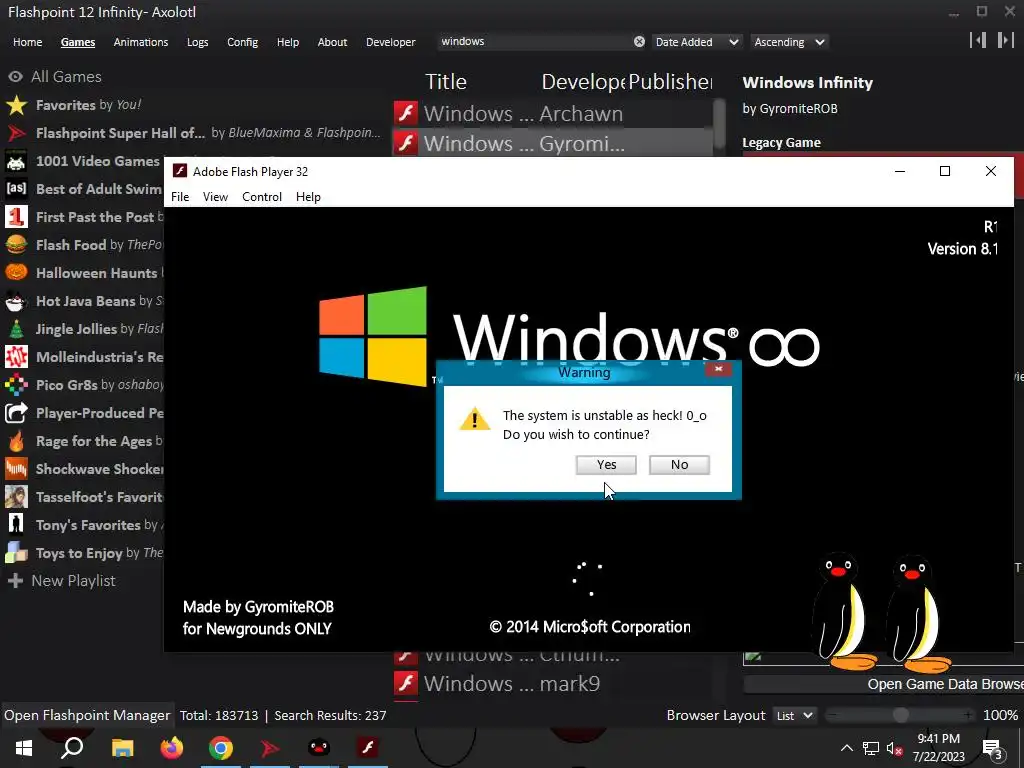Open the Developer tab

pyautogui.click(x=391, y=42)
